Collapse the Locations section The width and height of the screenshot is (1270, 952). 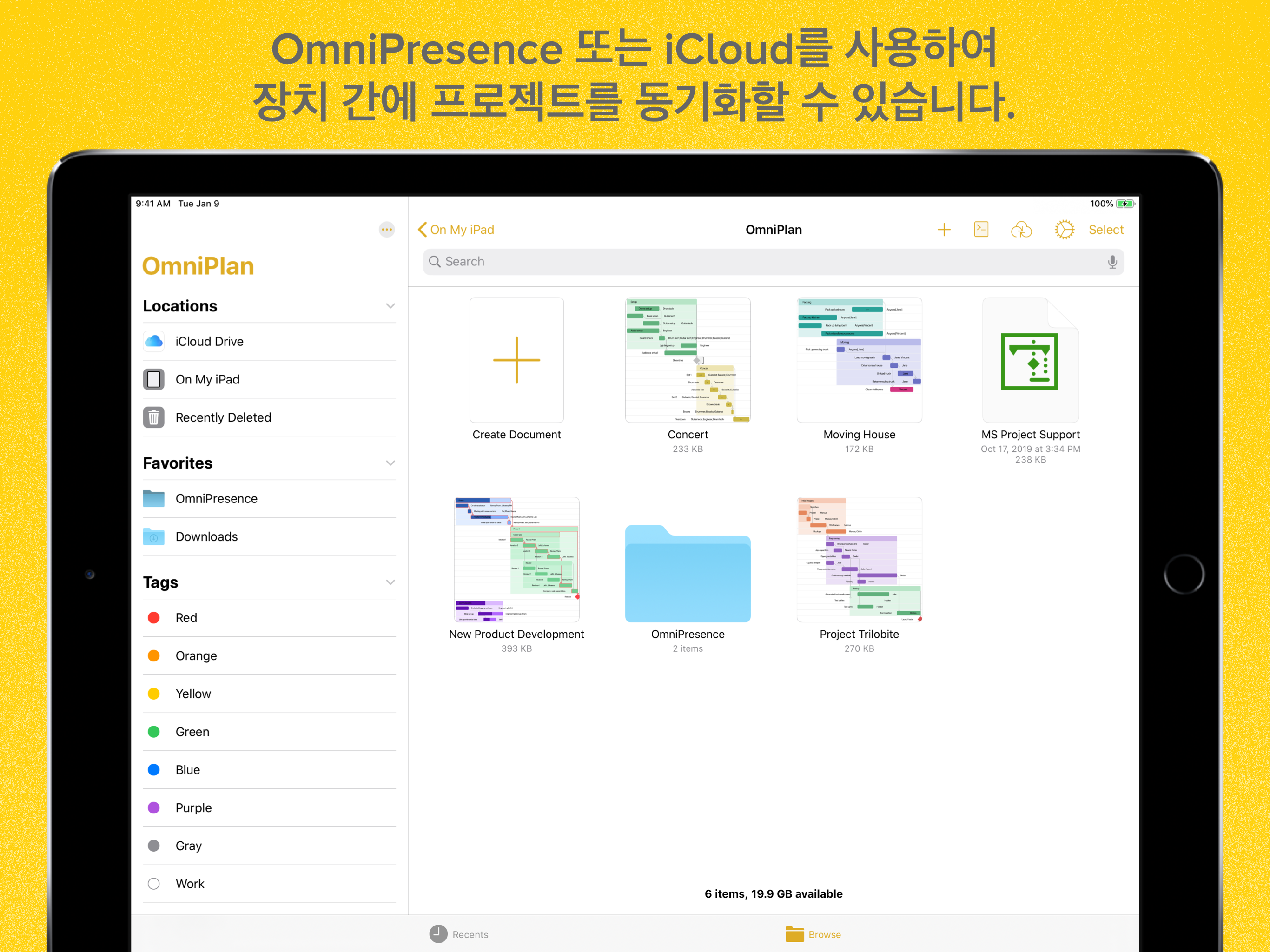390,306
